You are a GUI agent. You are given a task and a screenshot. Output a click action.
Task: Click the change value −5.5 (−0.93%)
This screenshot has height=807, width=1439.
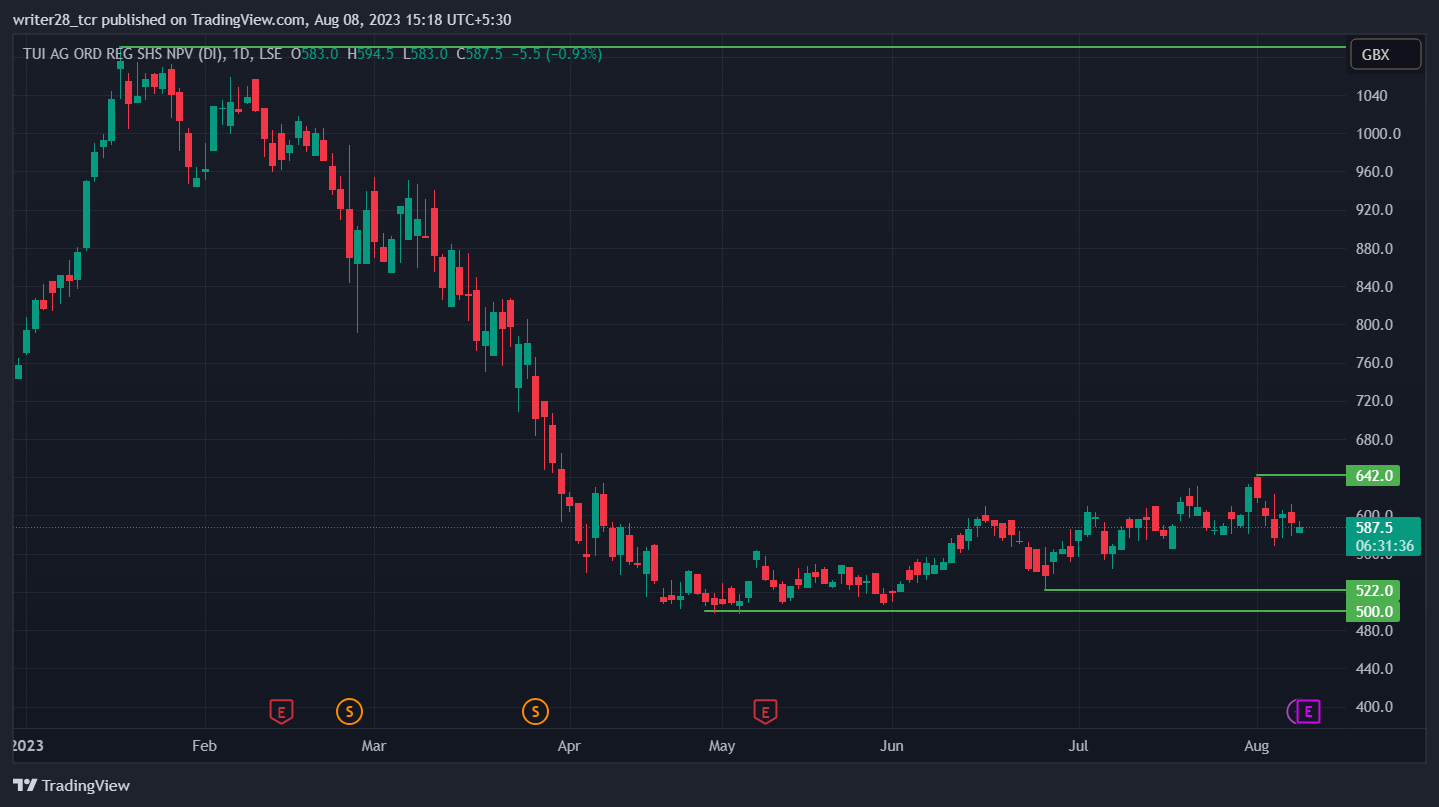(557, 54)
